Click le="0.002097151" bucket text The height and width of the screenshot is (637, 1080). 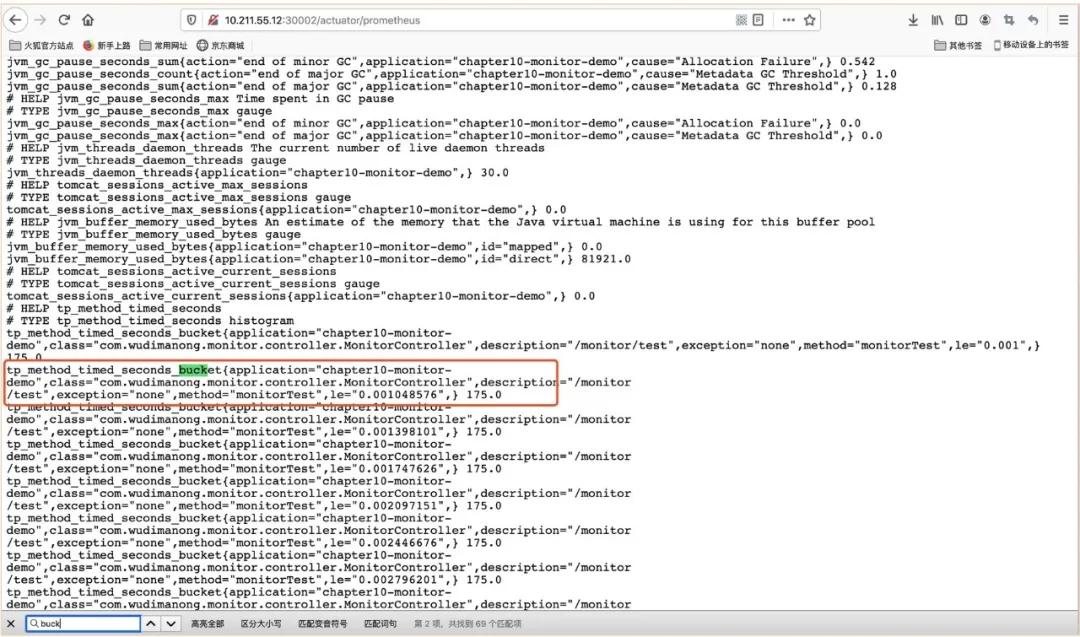pyautogui.click(x=388, y=506)
